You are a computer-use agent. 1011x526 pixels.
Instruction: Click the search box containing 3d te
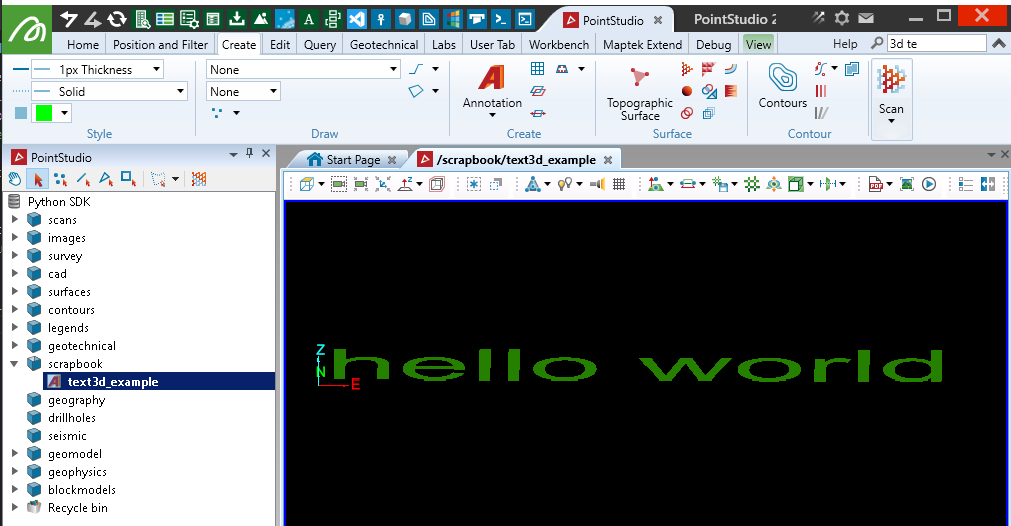click(936, 44)
